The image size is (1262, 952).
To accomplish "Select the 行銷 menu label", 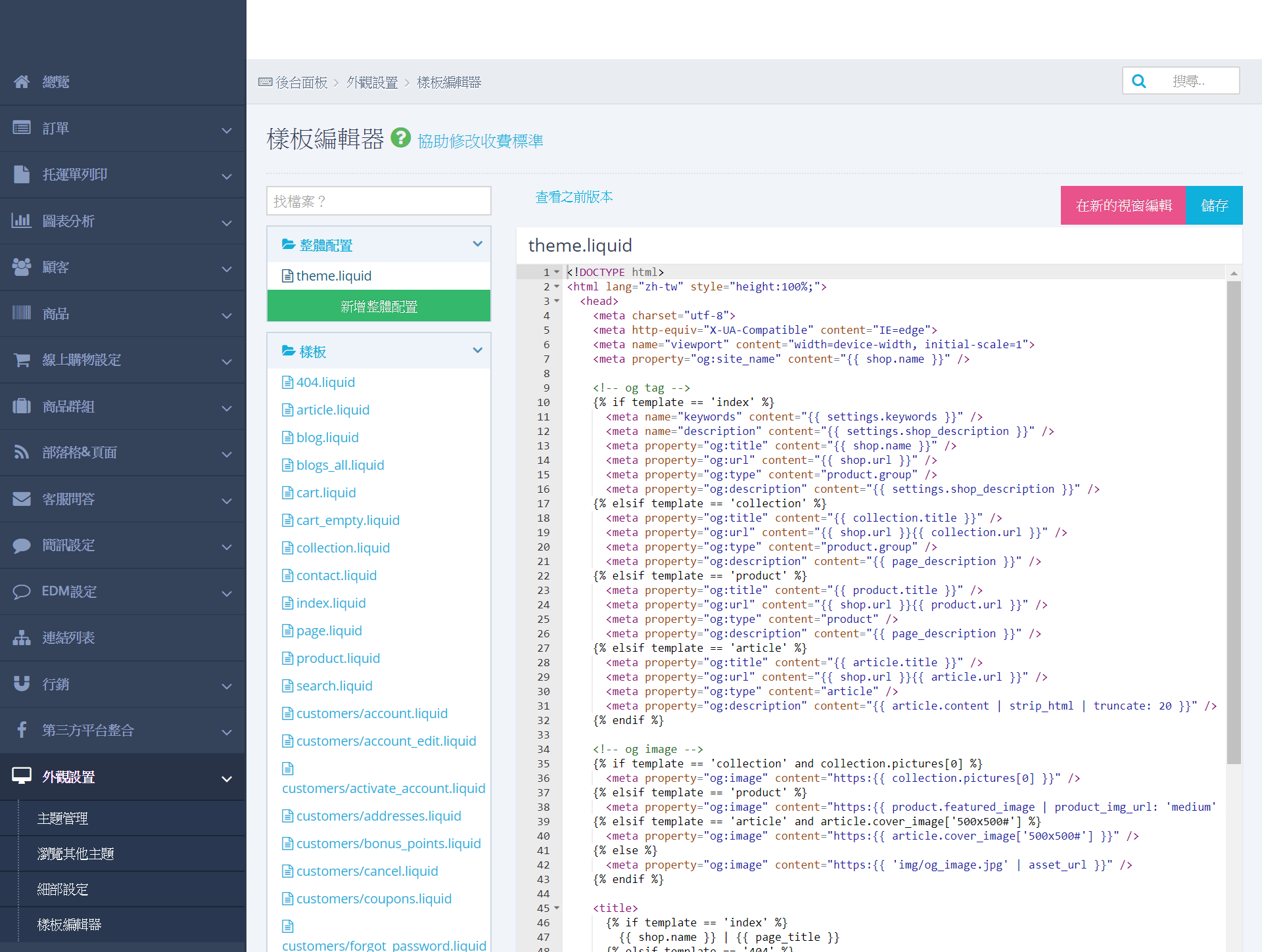I will pos(55,684).
